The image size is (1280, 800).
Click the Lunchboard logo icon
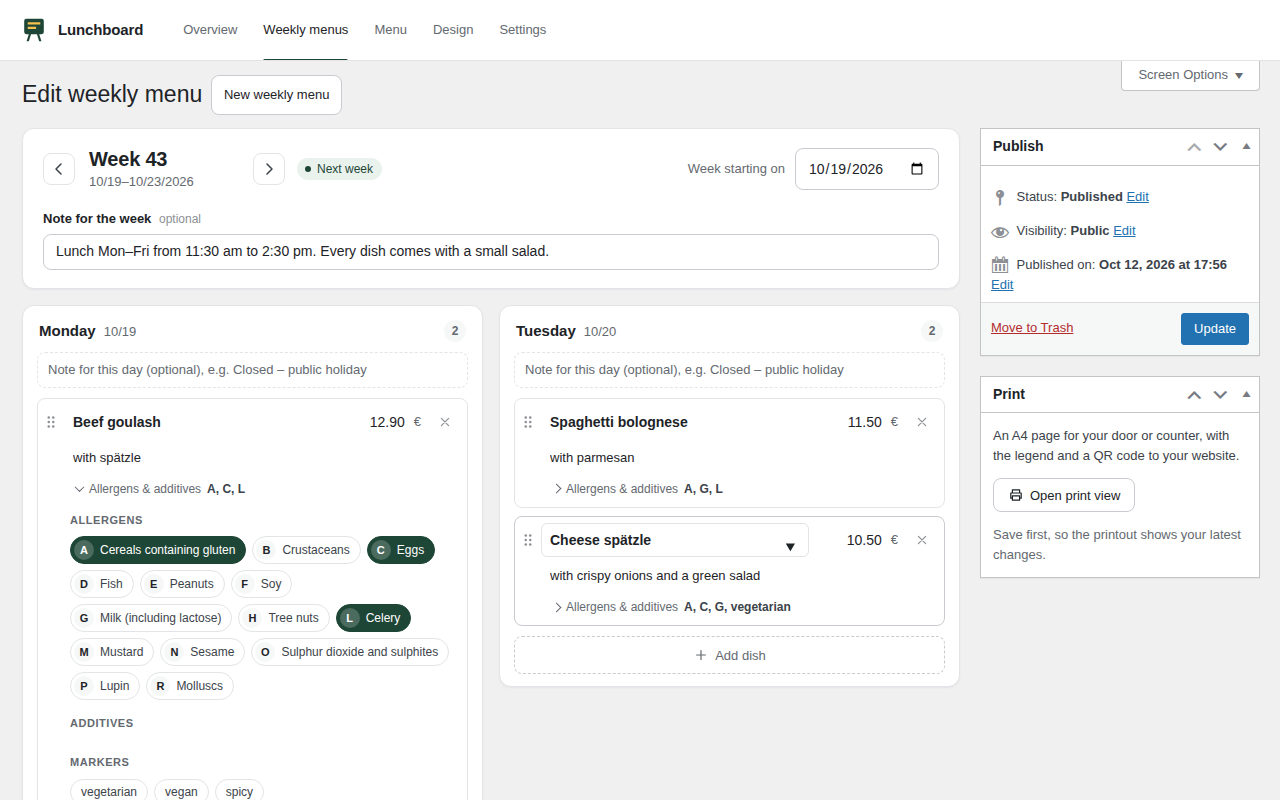(34, 30)
